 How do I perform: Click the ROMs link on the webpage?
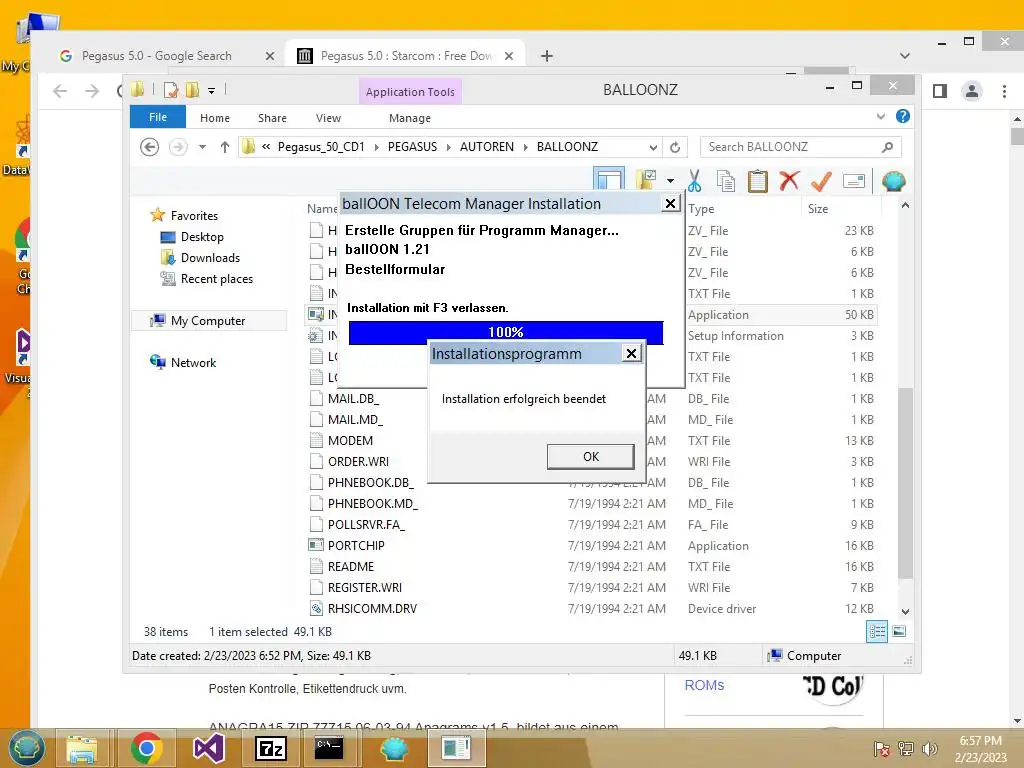[x=704, y=685]
